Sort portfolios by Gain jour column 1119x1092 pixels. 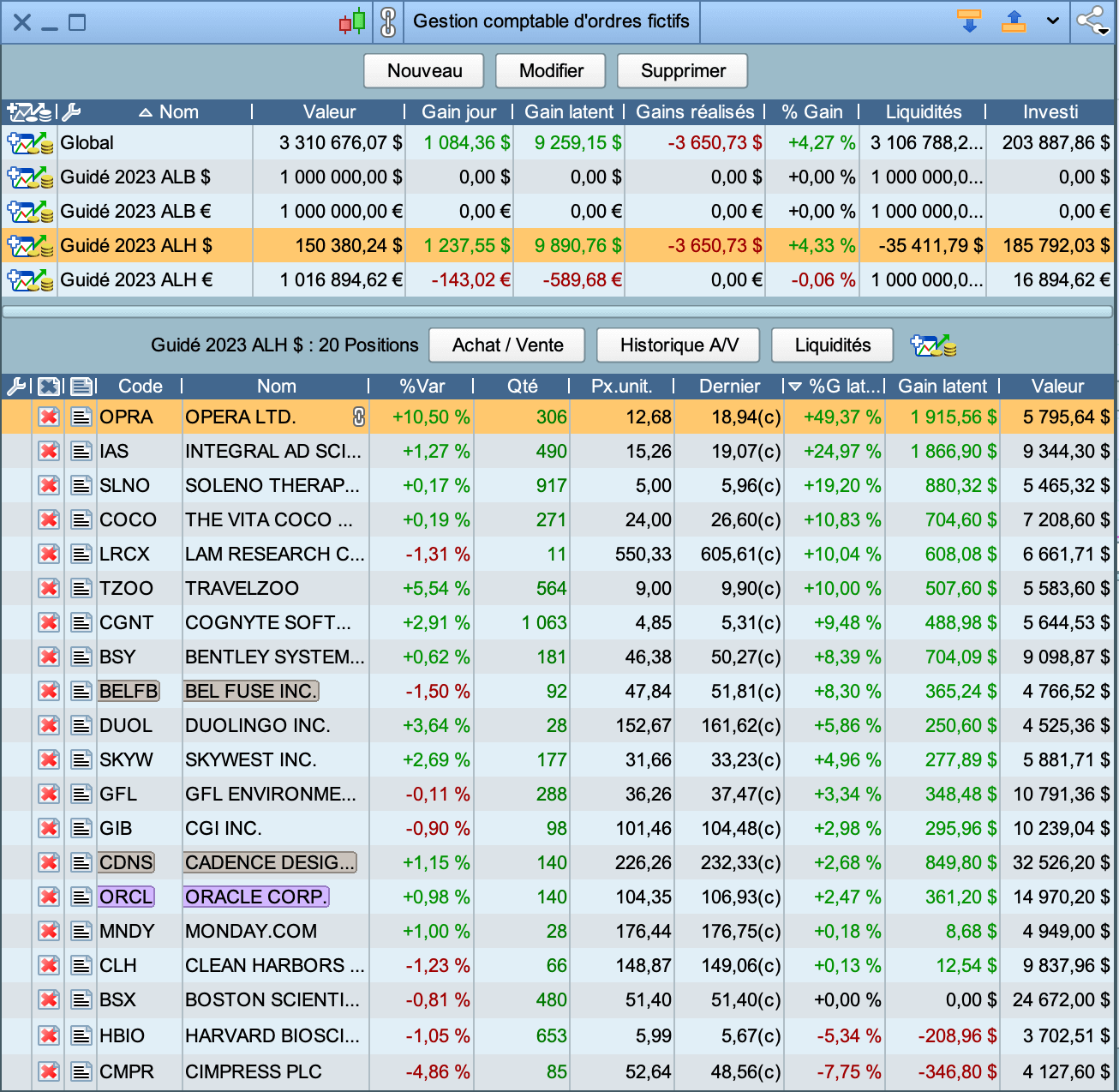click(459, 111)
